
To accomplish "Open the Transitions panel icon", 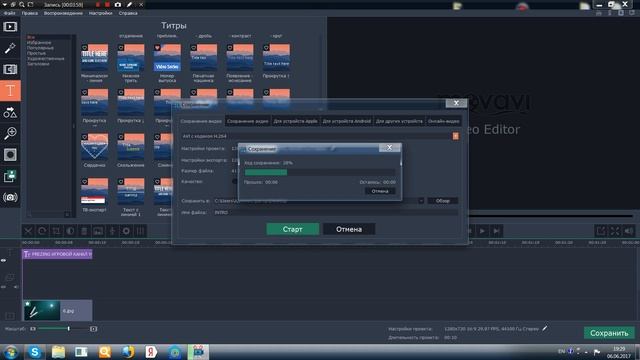I will coord(10,69).
